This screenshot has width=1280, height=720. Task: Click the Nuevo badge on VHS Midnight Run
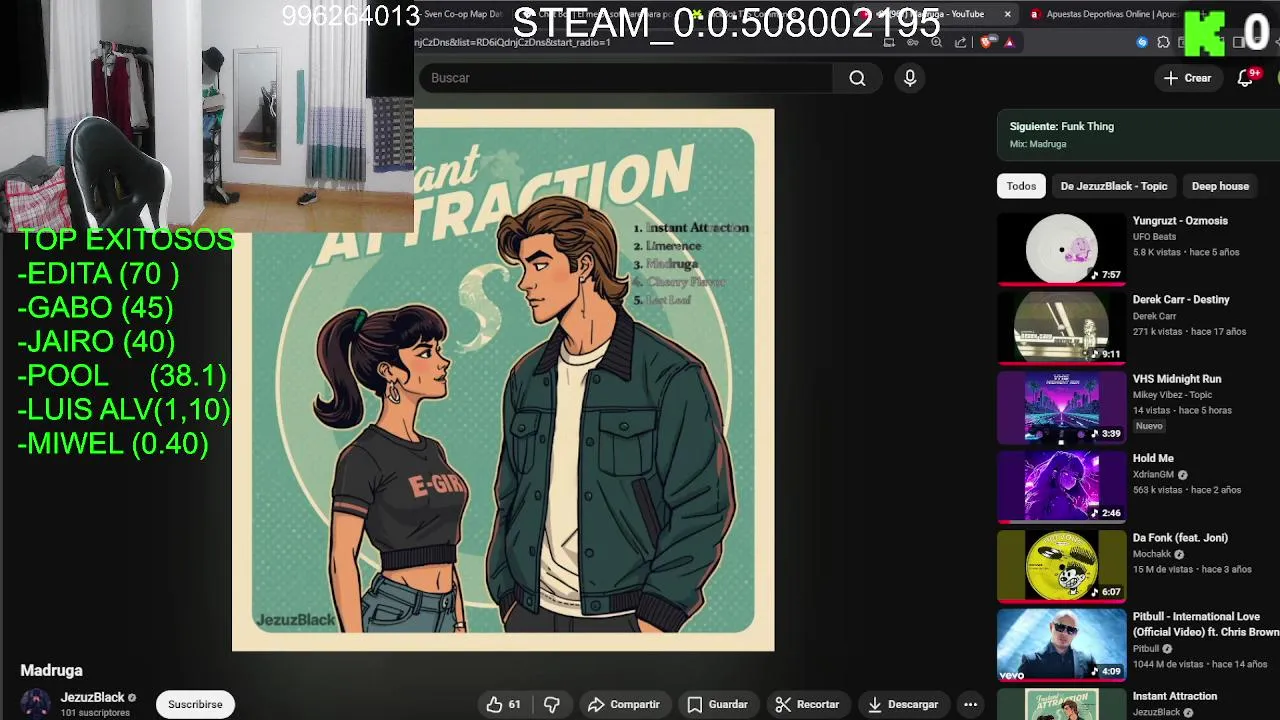[x=1149, y=426]
